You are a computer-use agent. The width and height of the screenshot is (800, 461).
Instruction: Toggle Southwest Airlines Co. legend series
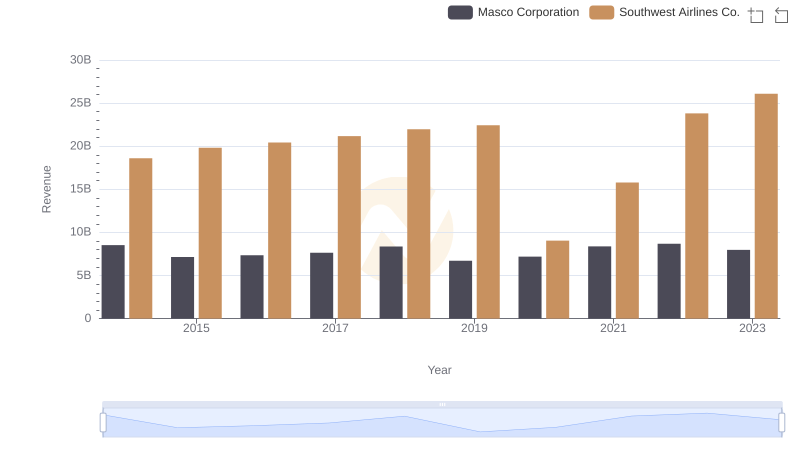click(x=664, y=12)
